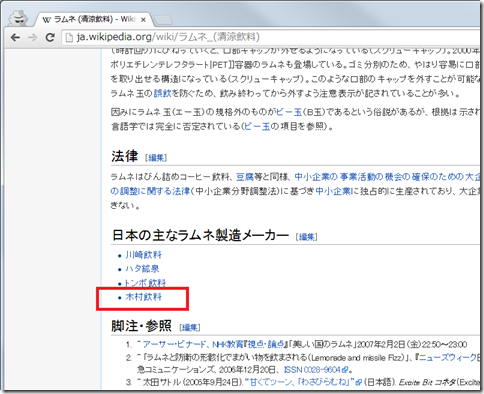
Task: Click the 法律 section heading text
Action: click(x=125, y=156)
